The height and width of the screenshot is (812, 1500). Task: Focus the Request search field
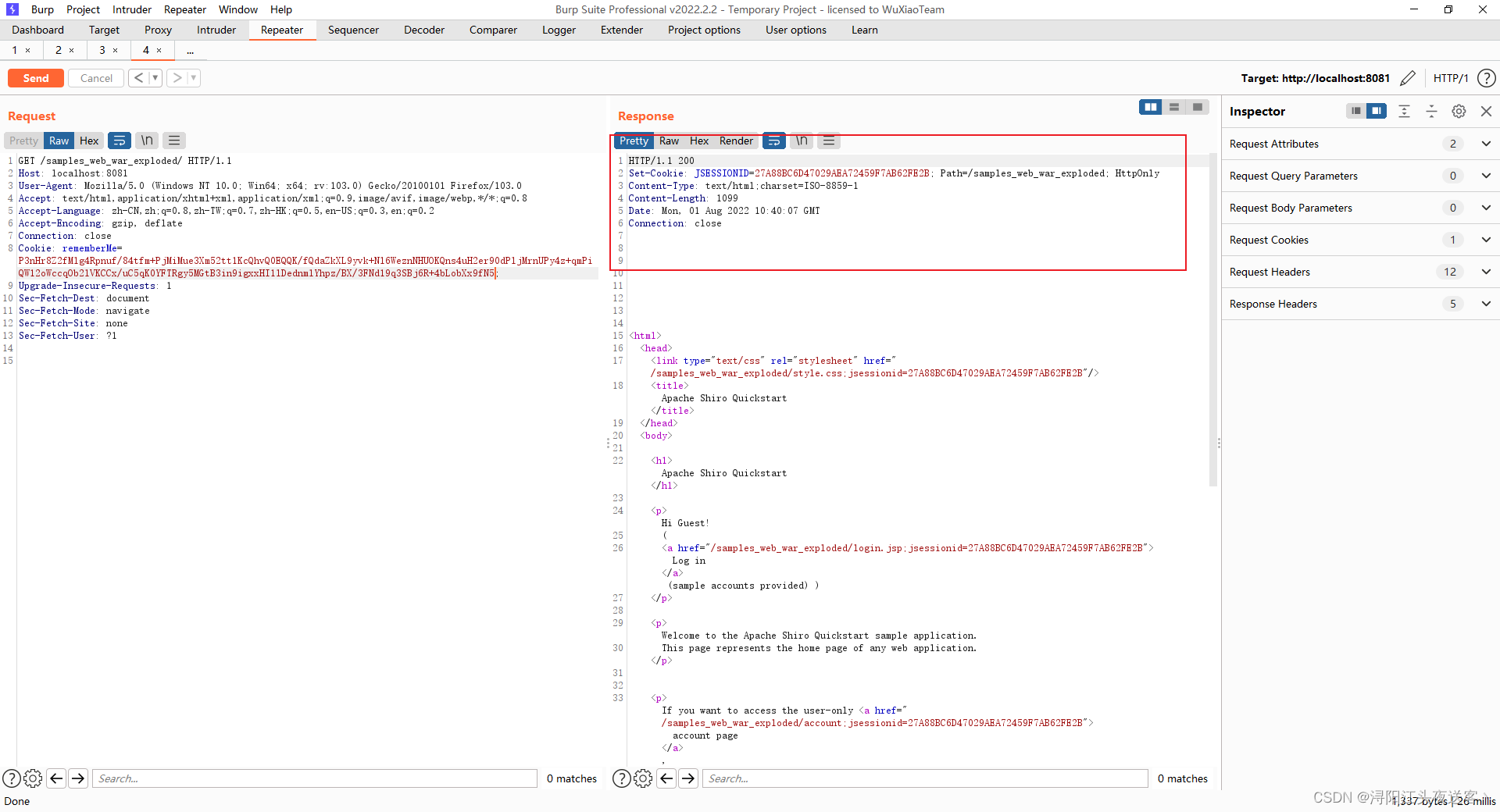point(315,778)
